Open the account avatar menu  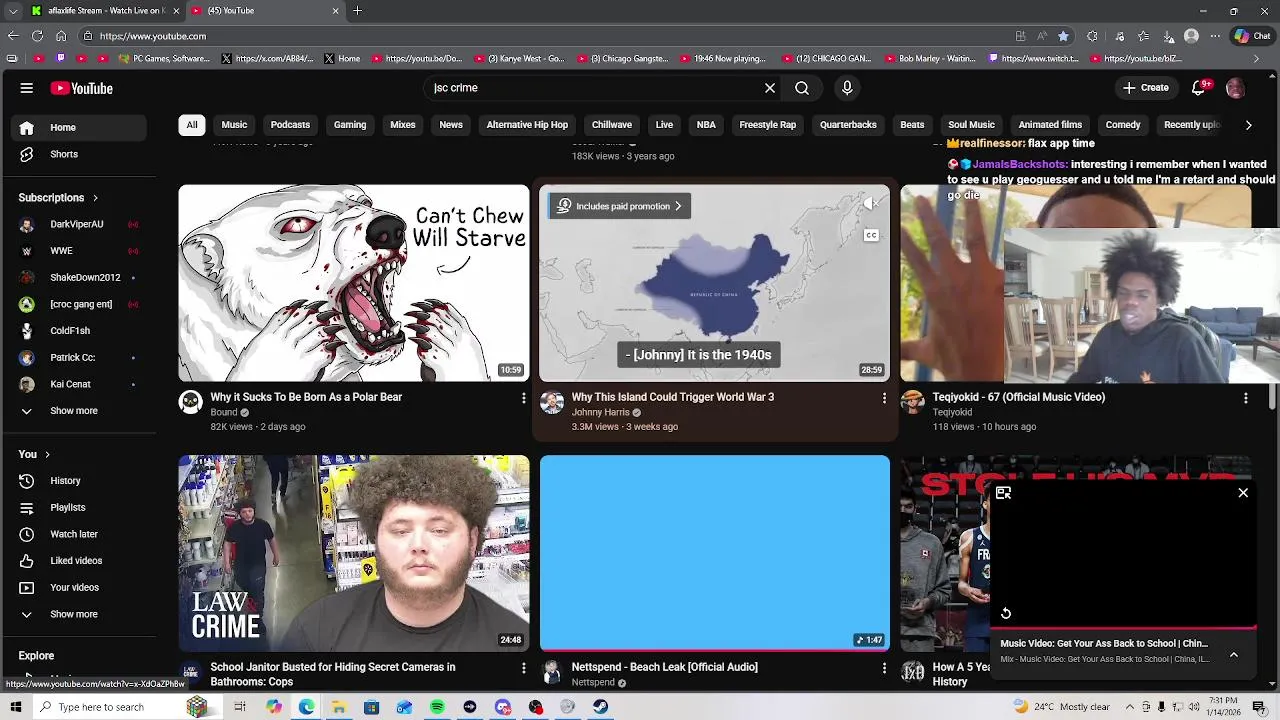(1235, 88)
